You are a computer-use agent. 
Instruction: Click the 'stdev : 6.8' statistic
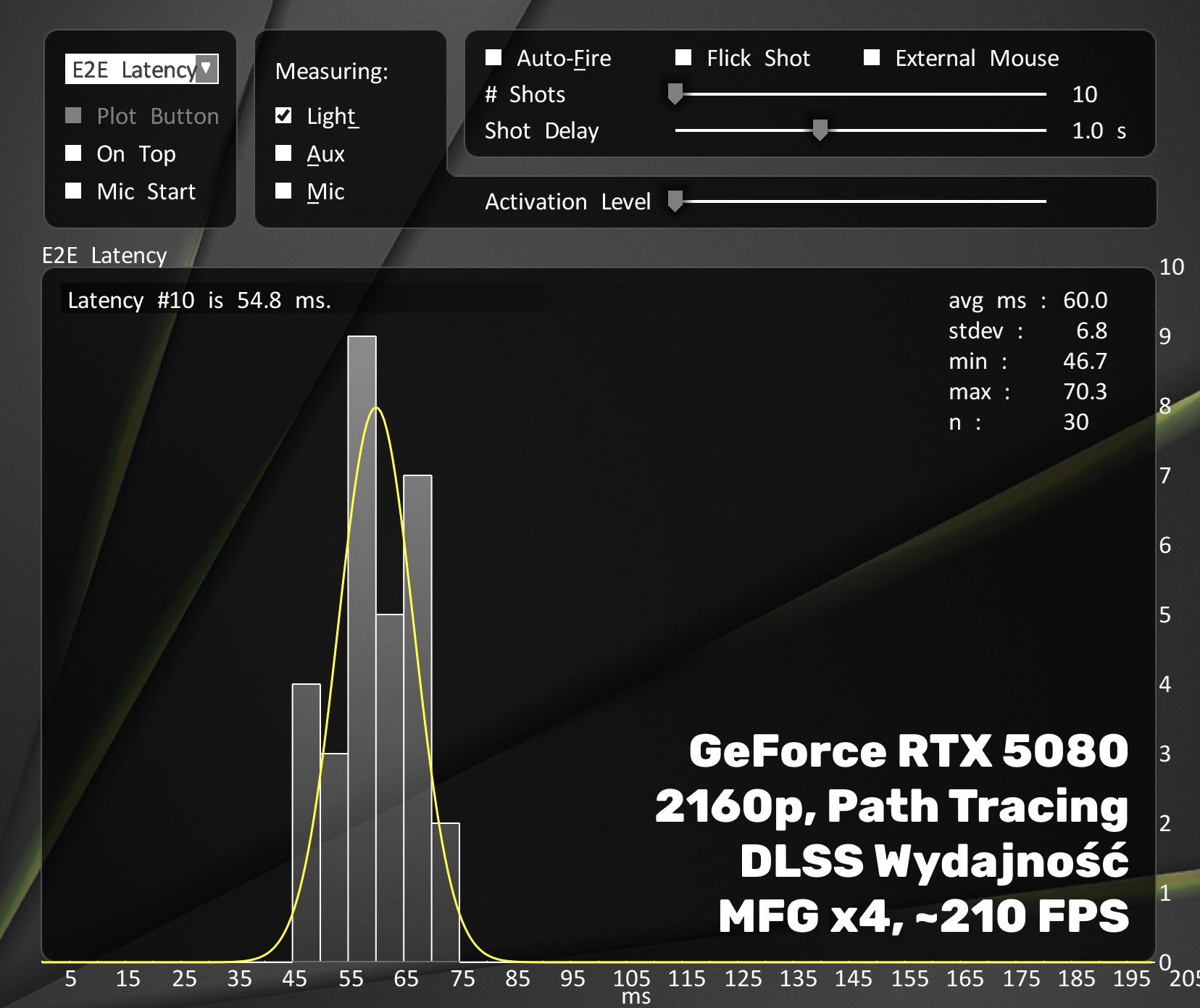pos(1028,330)
